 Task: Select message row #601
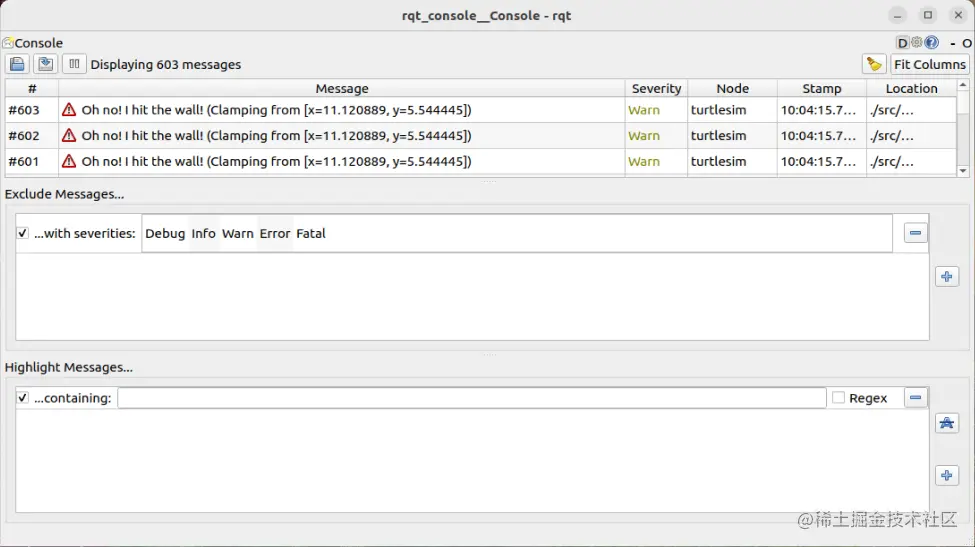click(x=481, y=162)
